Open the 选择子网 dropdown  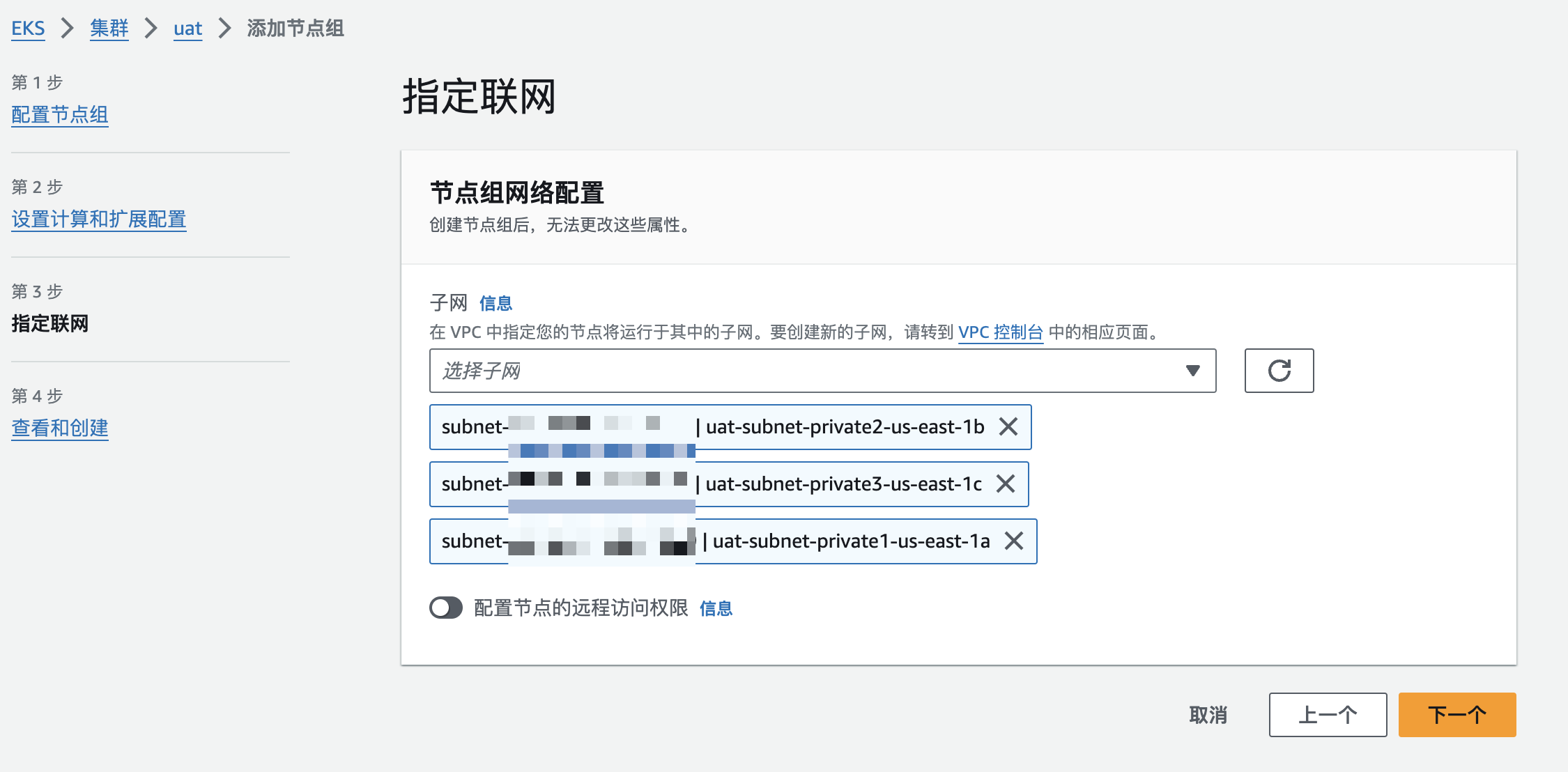[822, 371]
